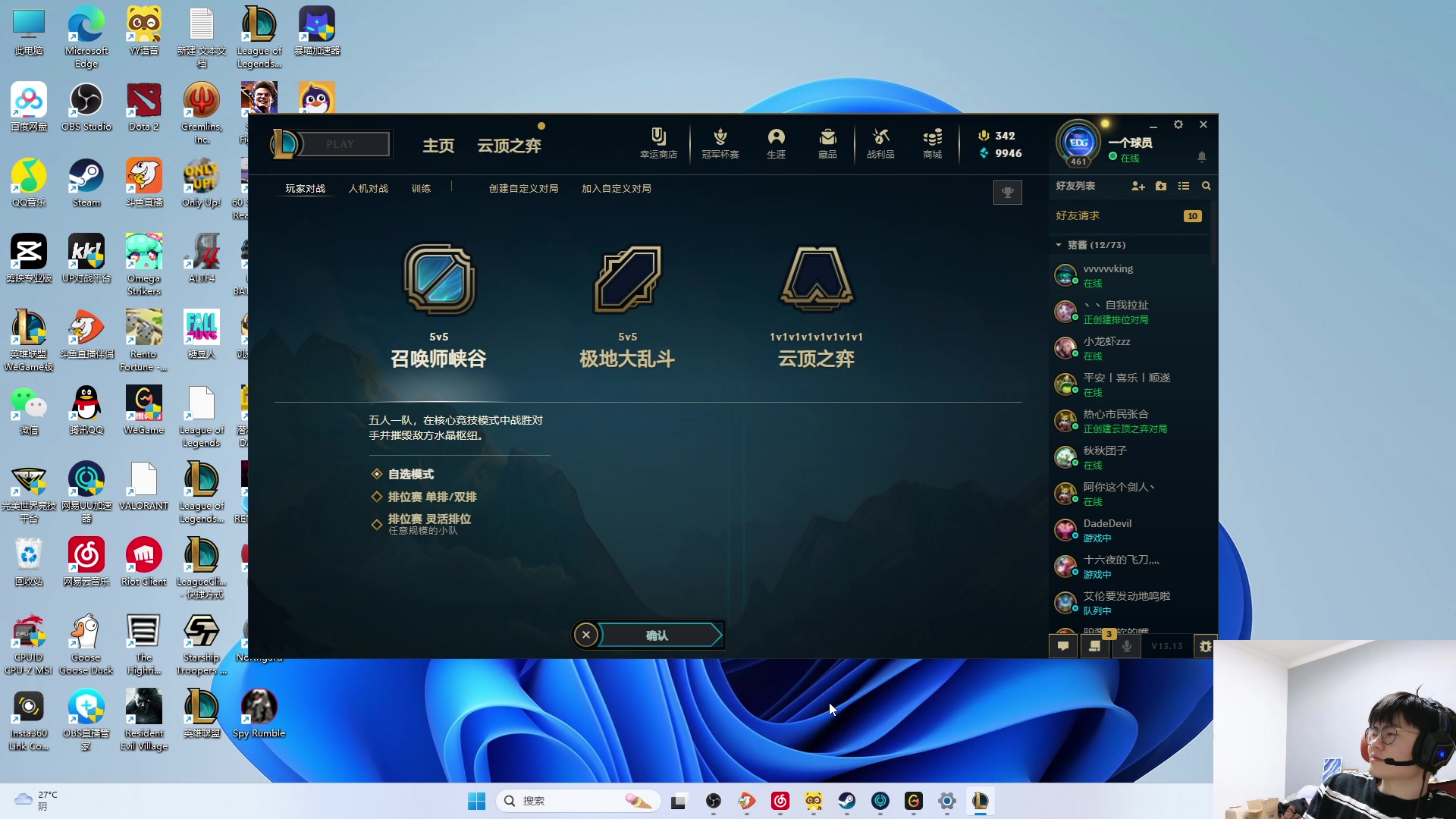Open the Riot Client desktop shortcut

point(143,562)
